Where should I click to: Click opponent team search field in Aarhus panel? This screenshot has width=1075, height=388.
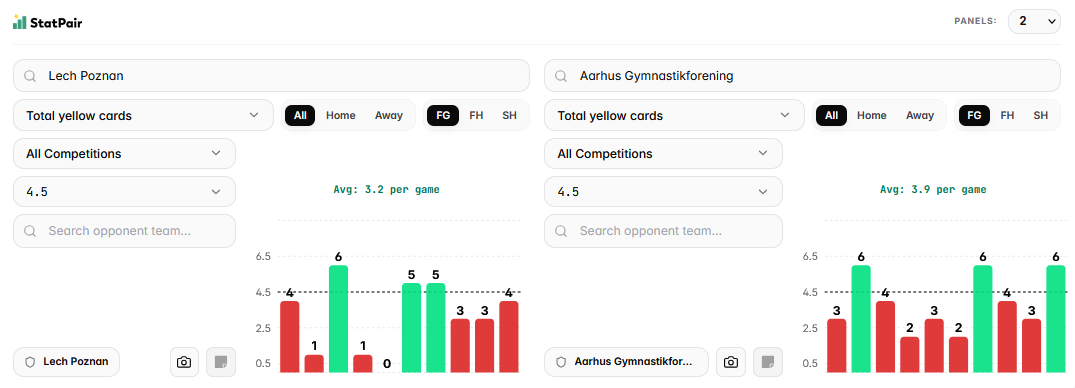coord(664,231)
